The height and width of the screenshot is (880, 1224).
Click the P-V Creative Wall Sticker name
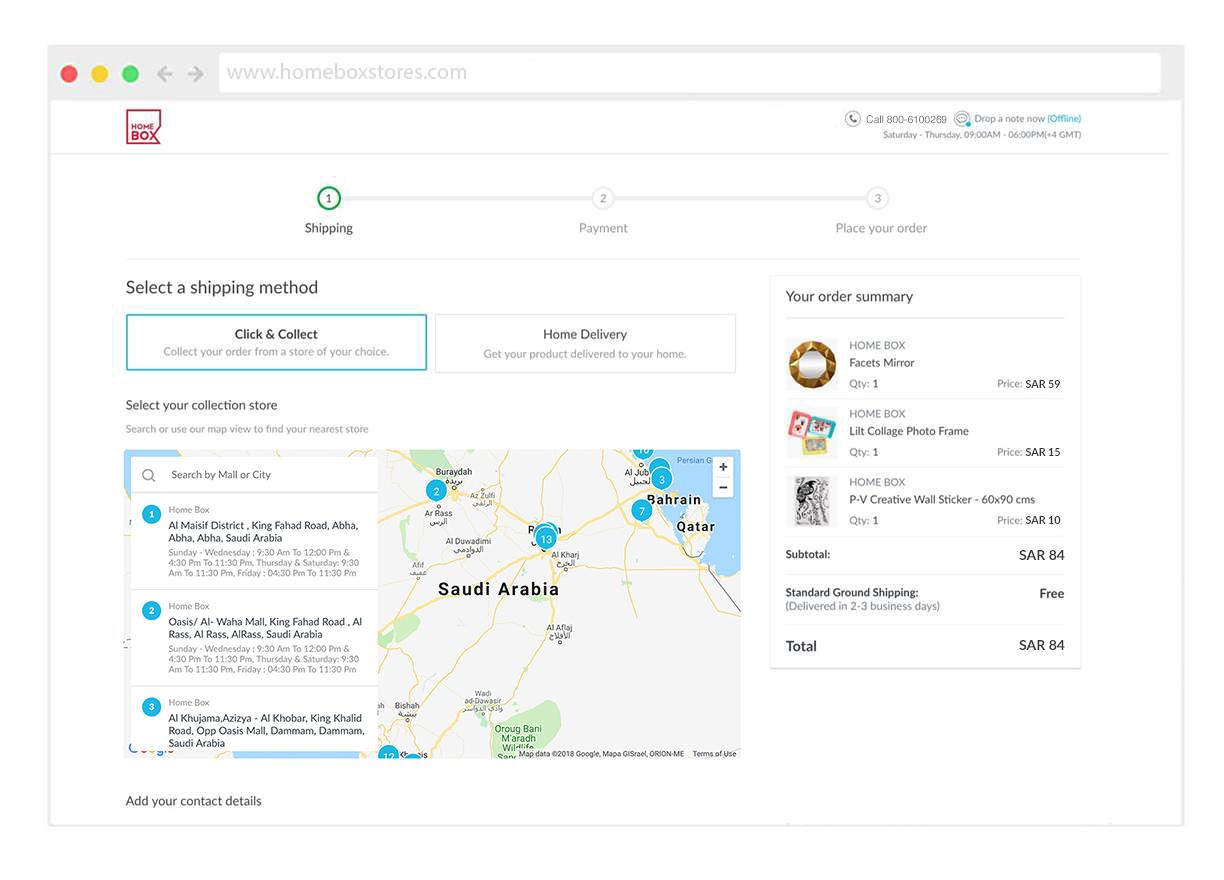[942, 499]
